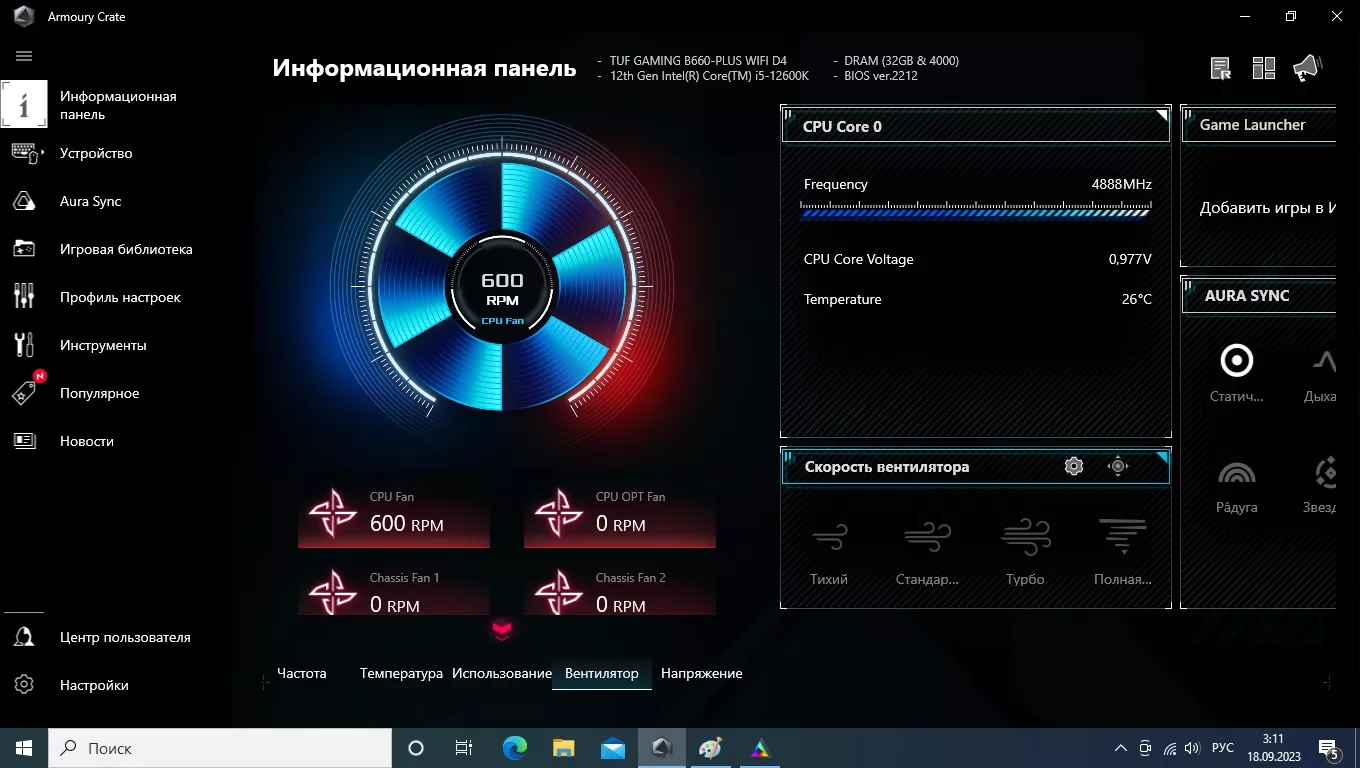This screenshot has height=768, width=1360.
Task: Click left edge page arrow on tab bar
Action: [x=265, y=682]
